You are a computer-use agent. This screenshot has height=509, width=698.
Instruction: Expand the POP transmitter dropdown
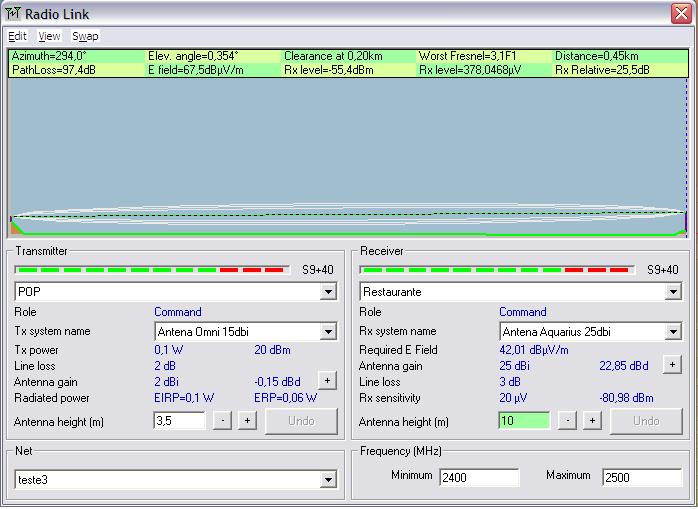pos(328,292)
